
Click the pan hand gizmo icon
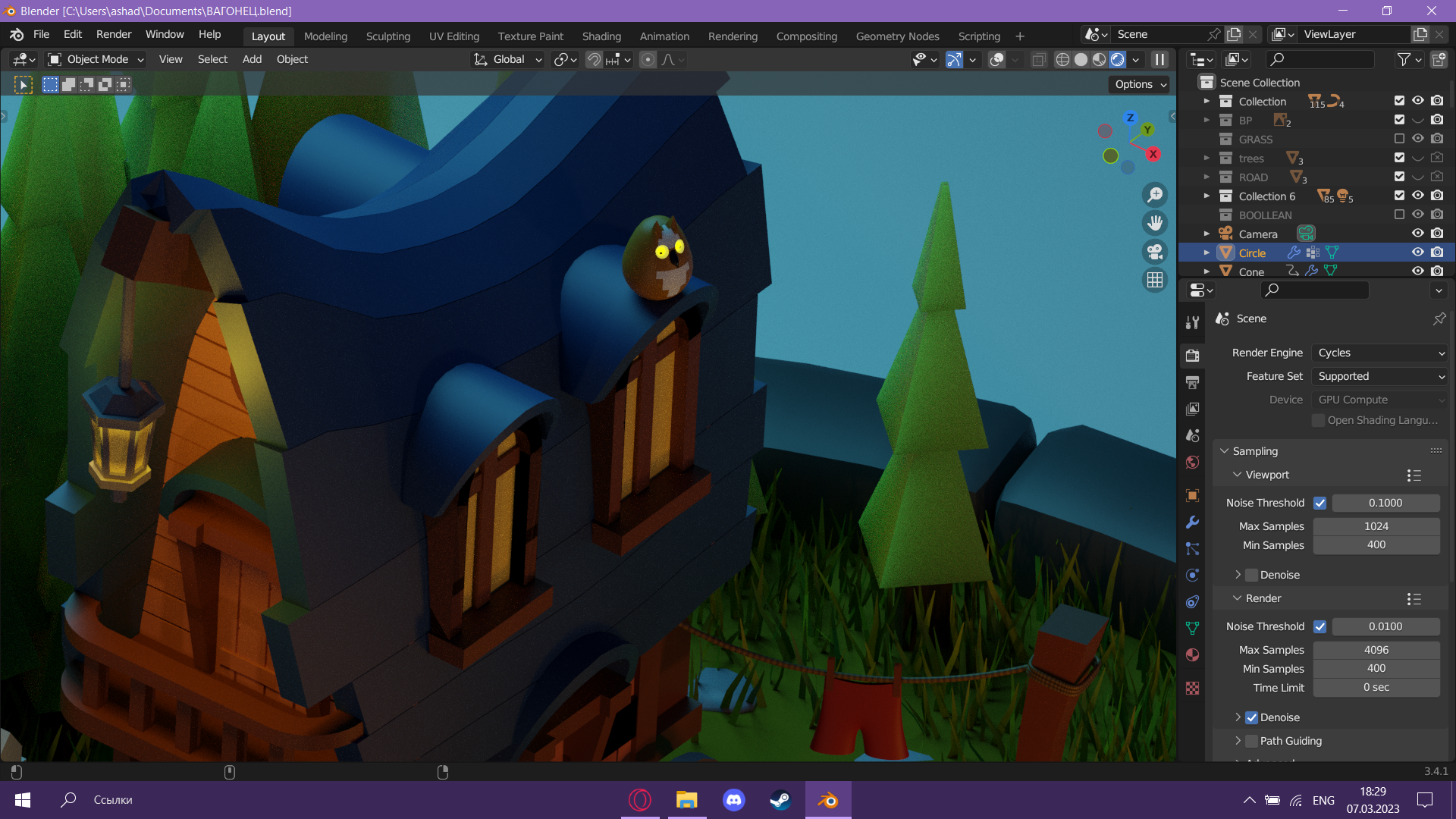pyautogui.click(x=1155, y=223)
